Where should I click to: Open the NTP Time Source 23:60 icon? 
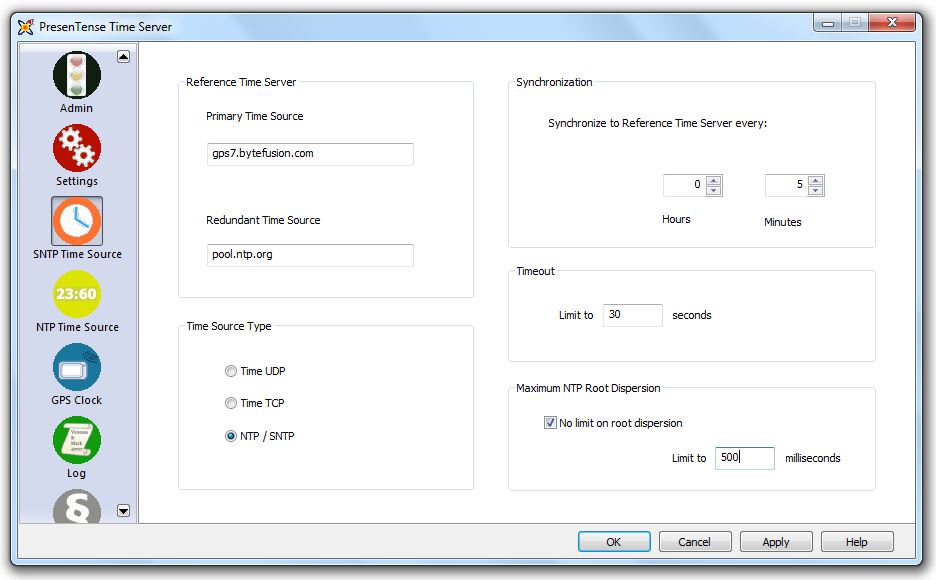77,294
